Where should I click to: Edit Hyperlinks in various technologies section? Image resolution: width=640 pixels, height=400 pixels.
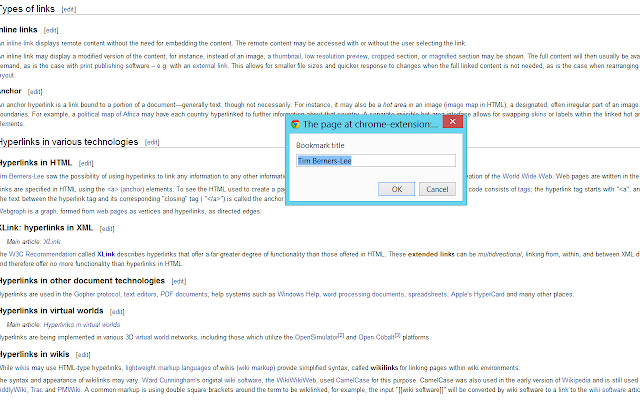152,142
